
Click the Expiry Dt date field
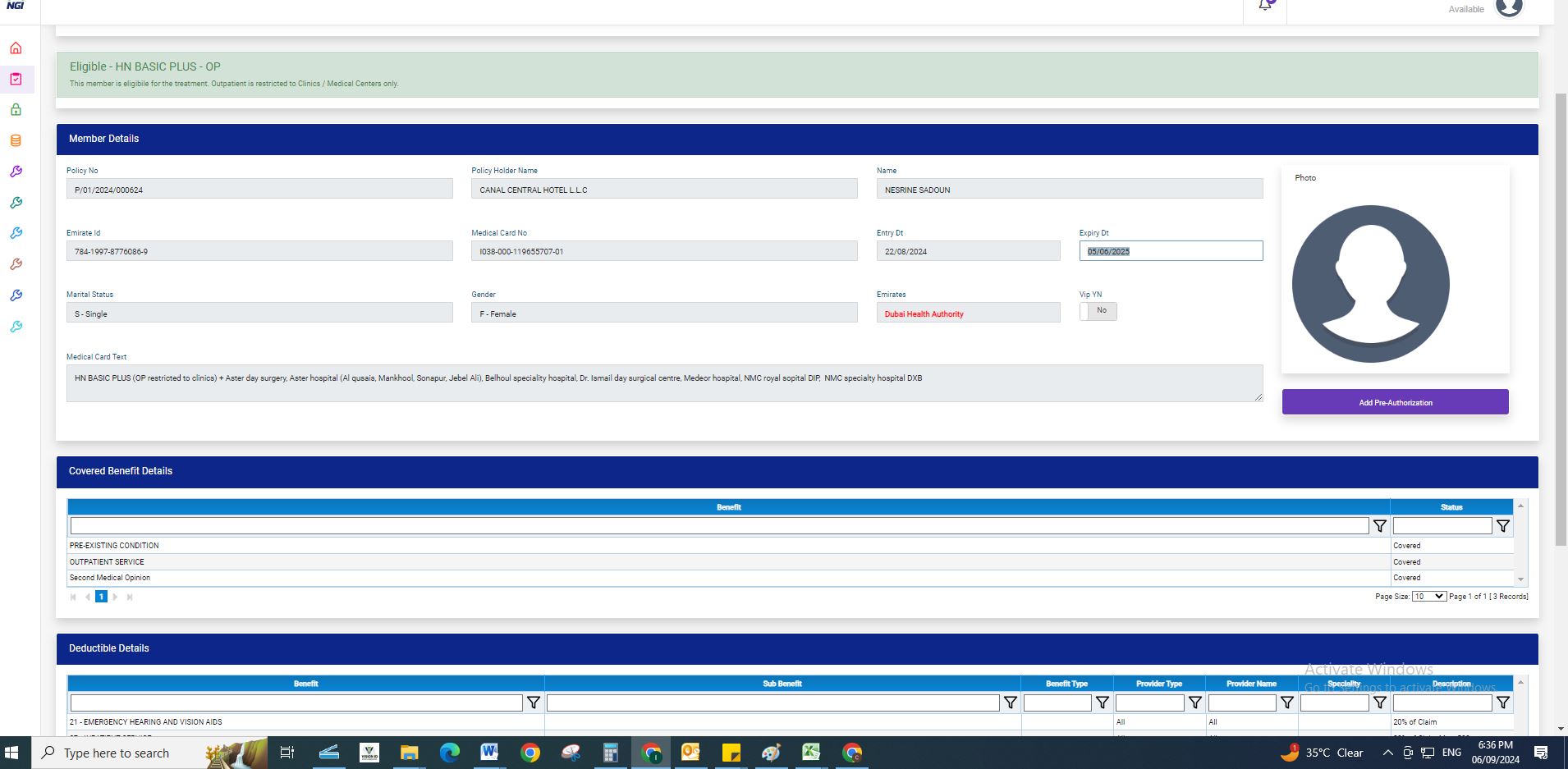[1170, 251]
